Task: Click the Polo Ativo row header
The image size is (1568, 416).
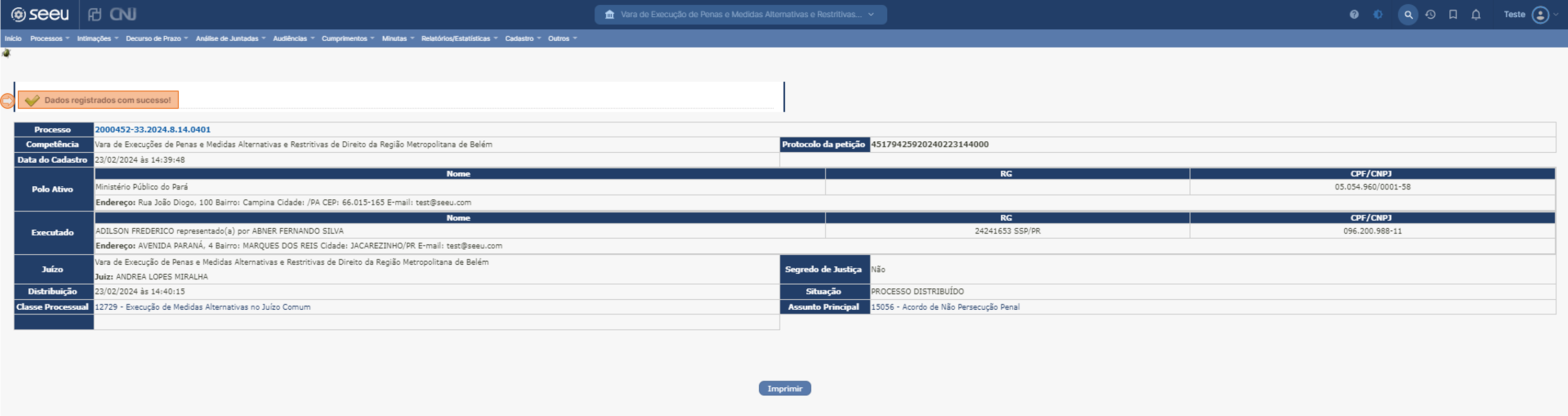Action: pyautogui.click(x=53, y=189)
